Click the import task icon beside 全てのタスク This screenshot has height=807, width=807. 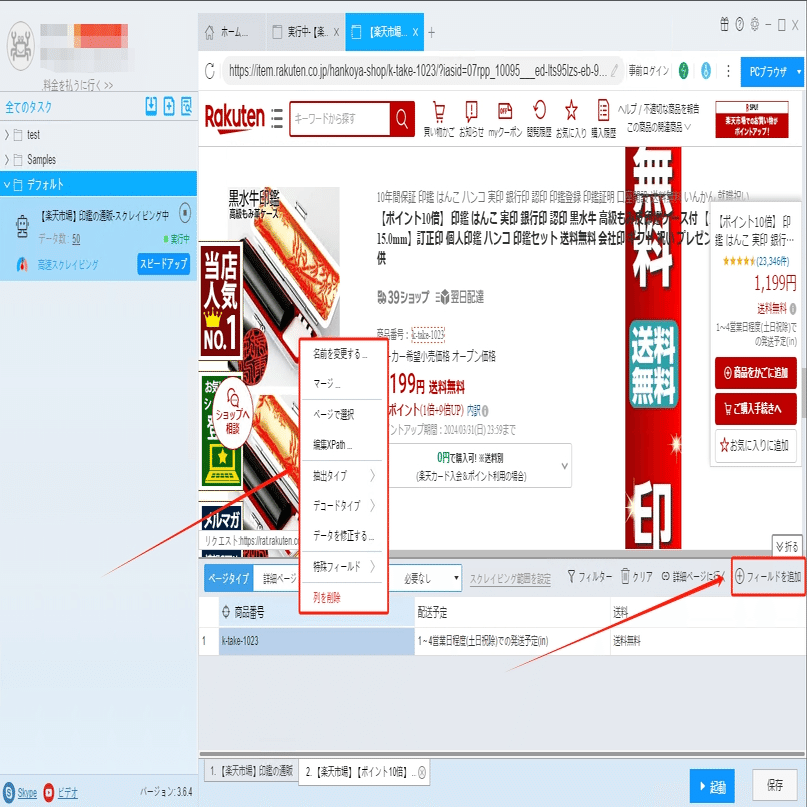(151, 106)
